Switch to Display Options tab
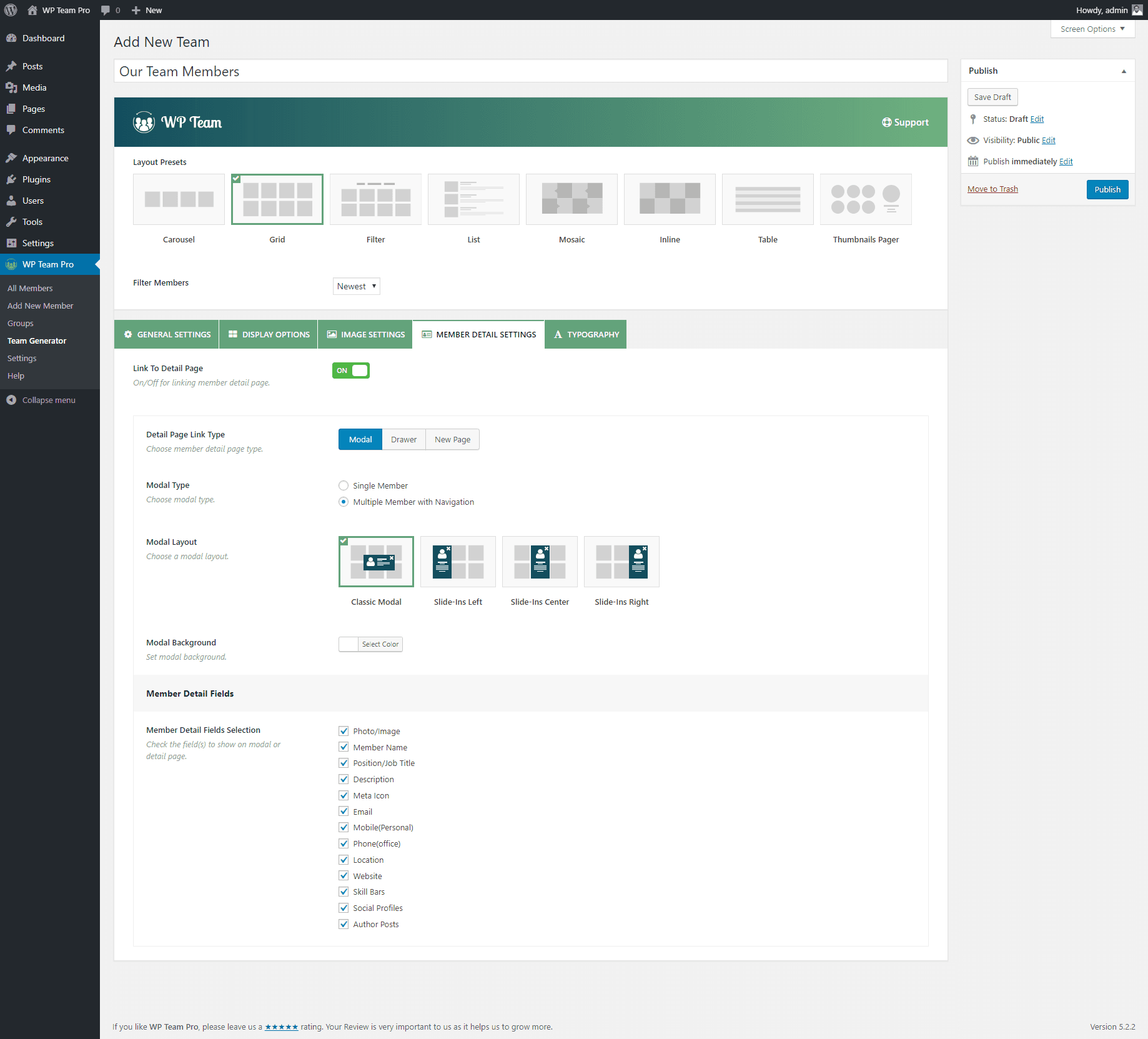This screenshot has width=1148, height=1039. pyautogui.click(x=269, y=334)
